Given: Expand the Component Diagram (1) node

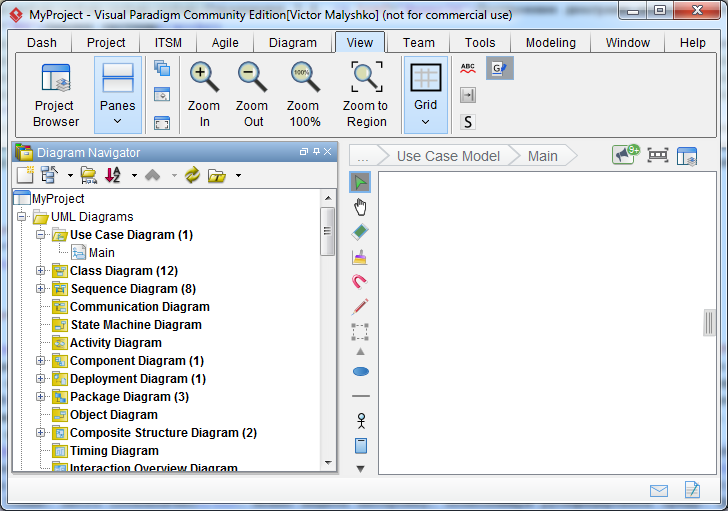Looking at the screenshot, I should click(x=40, y=360).
